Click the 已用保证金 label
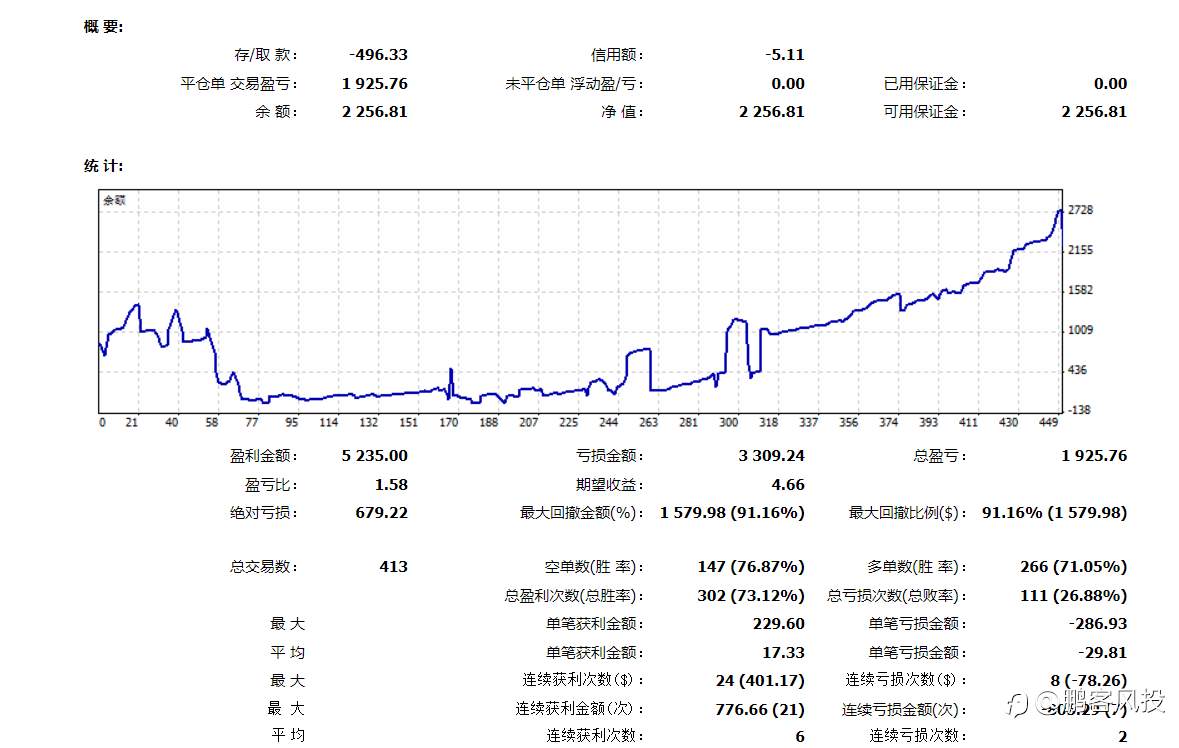Image resolution: width=1179 pixels, height=748 pixels. coord(925,83)
